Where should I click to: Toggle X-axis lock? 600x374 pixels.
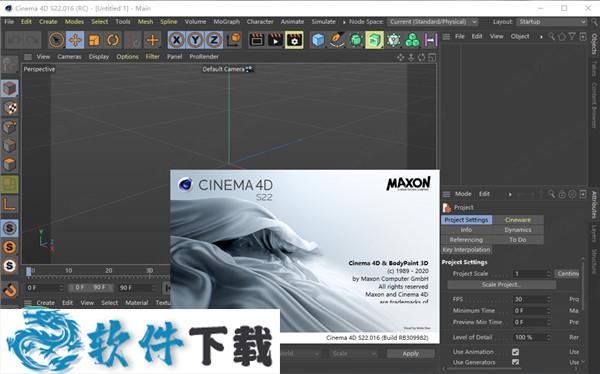tap(176, 40)
